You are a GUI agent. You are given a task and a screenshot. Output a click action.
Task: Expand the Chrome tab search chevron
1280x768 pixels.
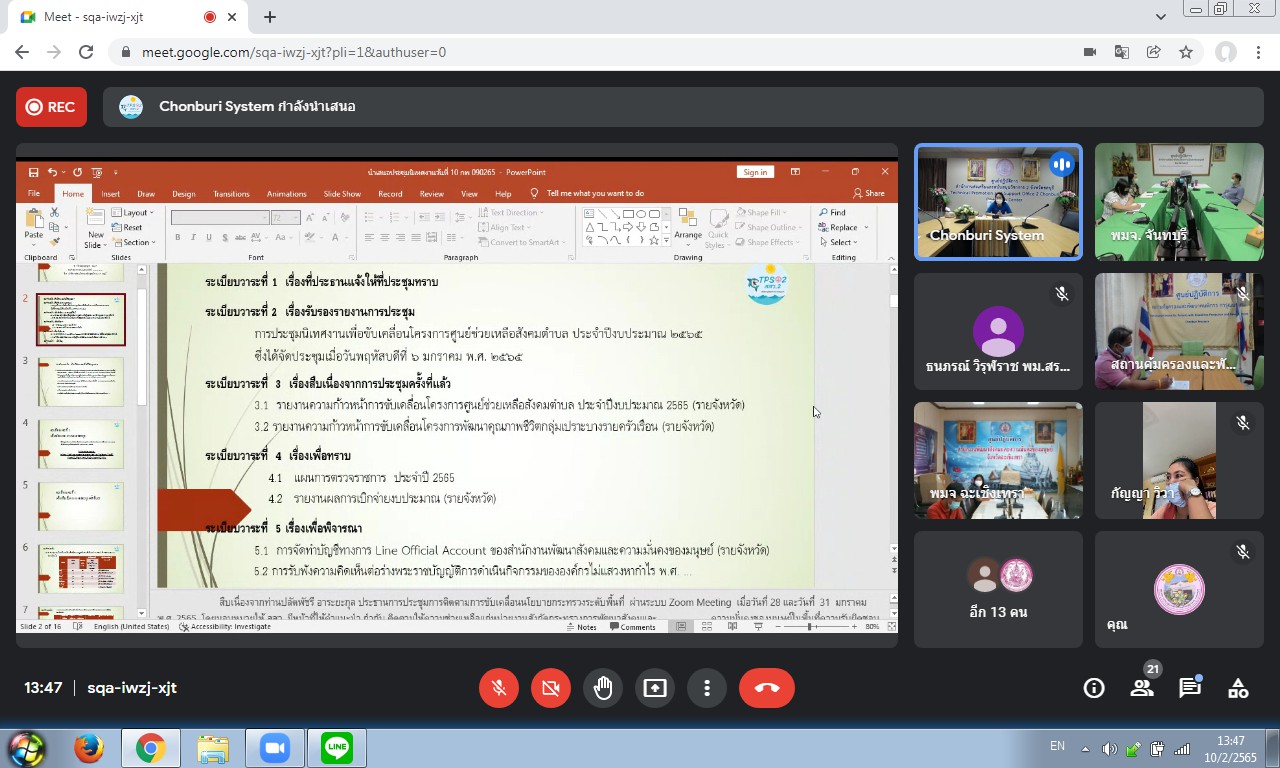pos(1161,17)
